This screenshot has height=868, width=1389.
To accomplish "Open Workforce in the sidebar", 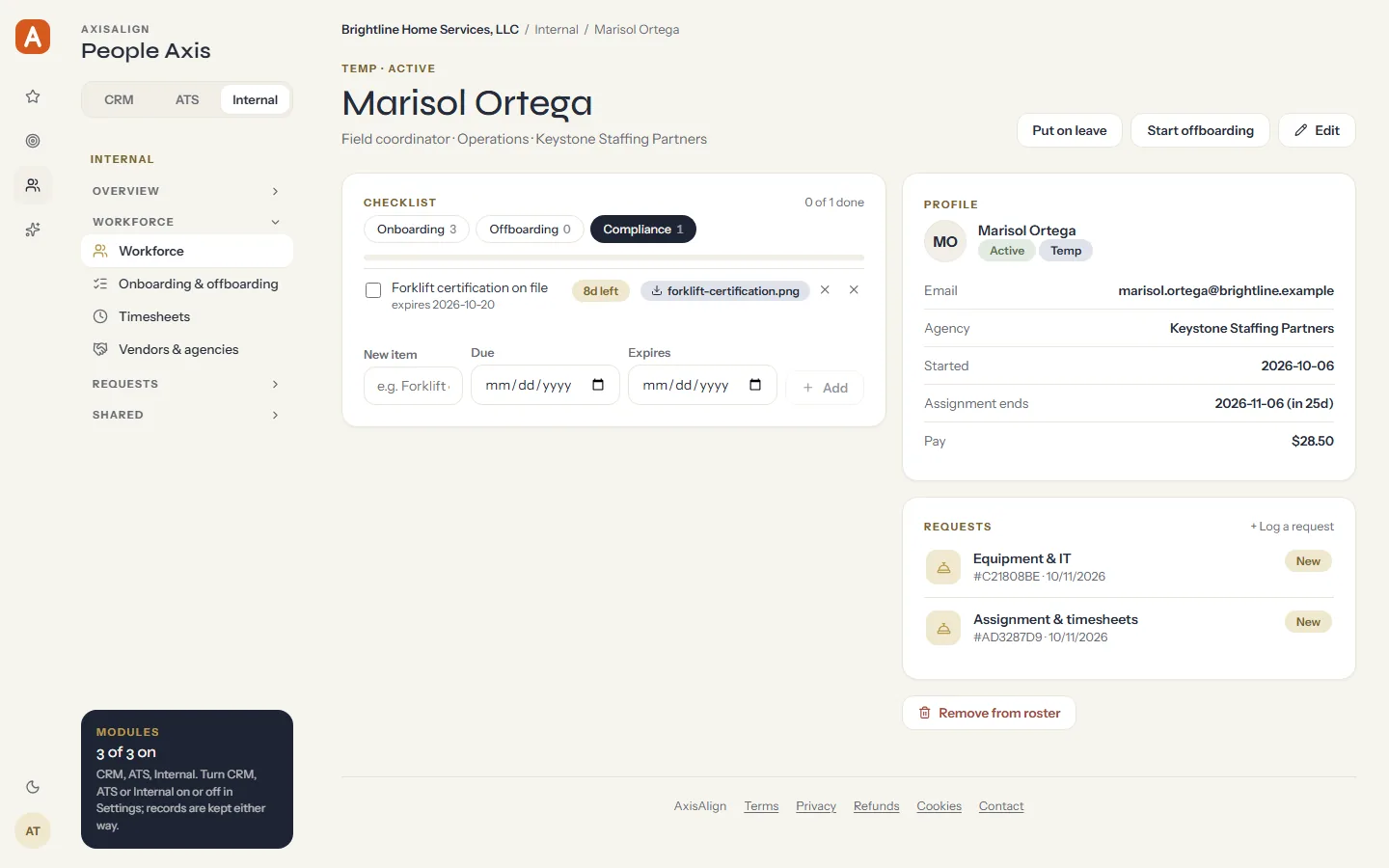I will coord(187,251).
